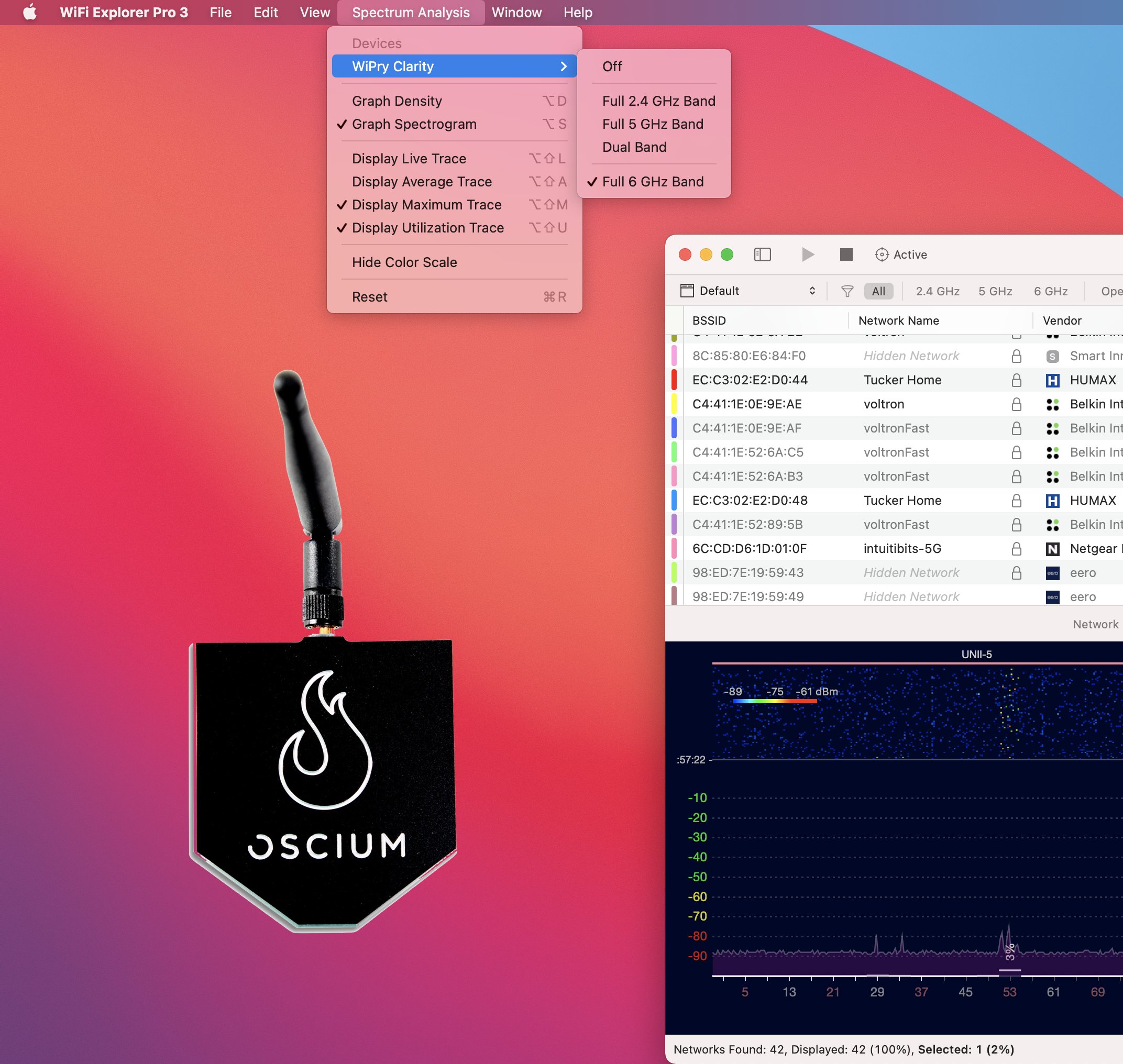Enable Display Average Trace
The image size is (1123, 1064).
point(454,182)
